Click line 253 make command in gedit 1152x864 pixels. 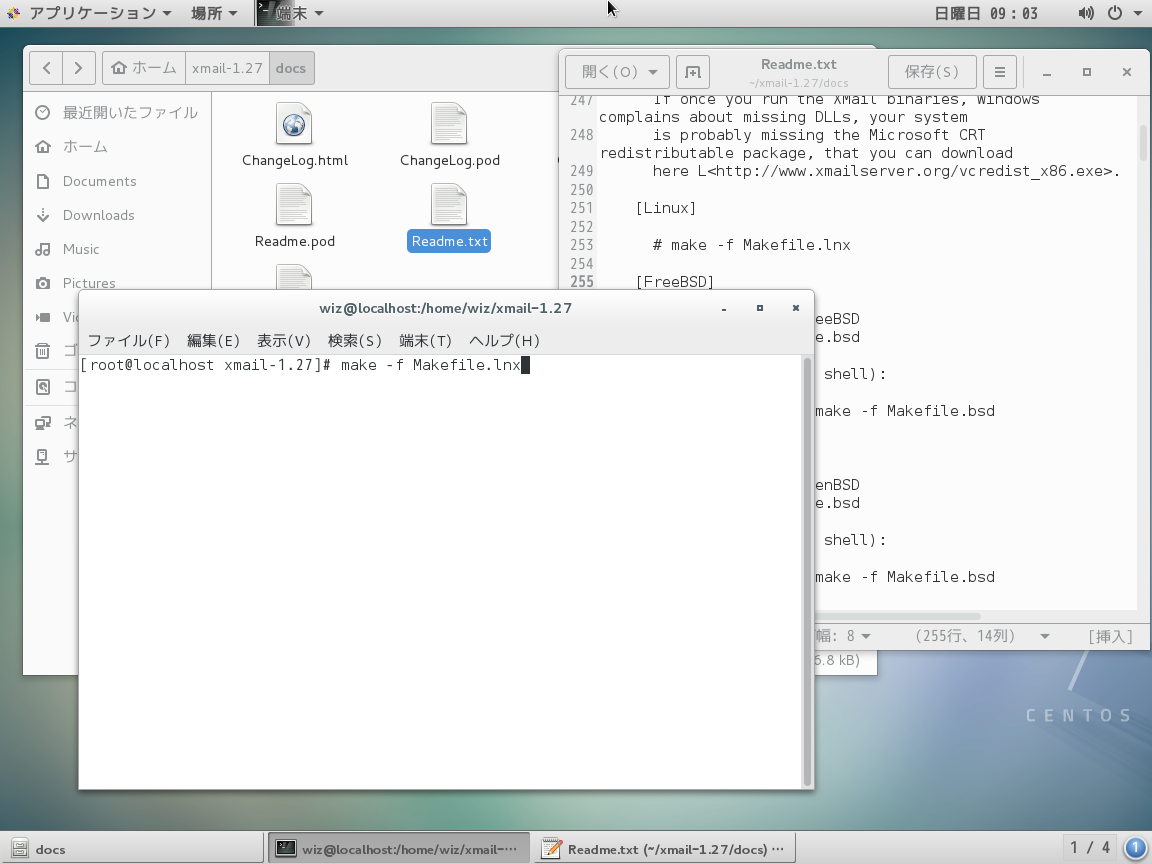click(751, 245)
